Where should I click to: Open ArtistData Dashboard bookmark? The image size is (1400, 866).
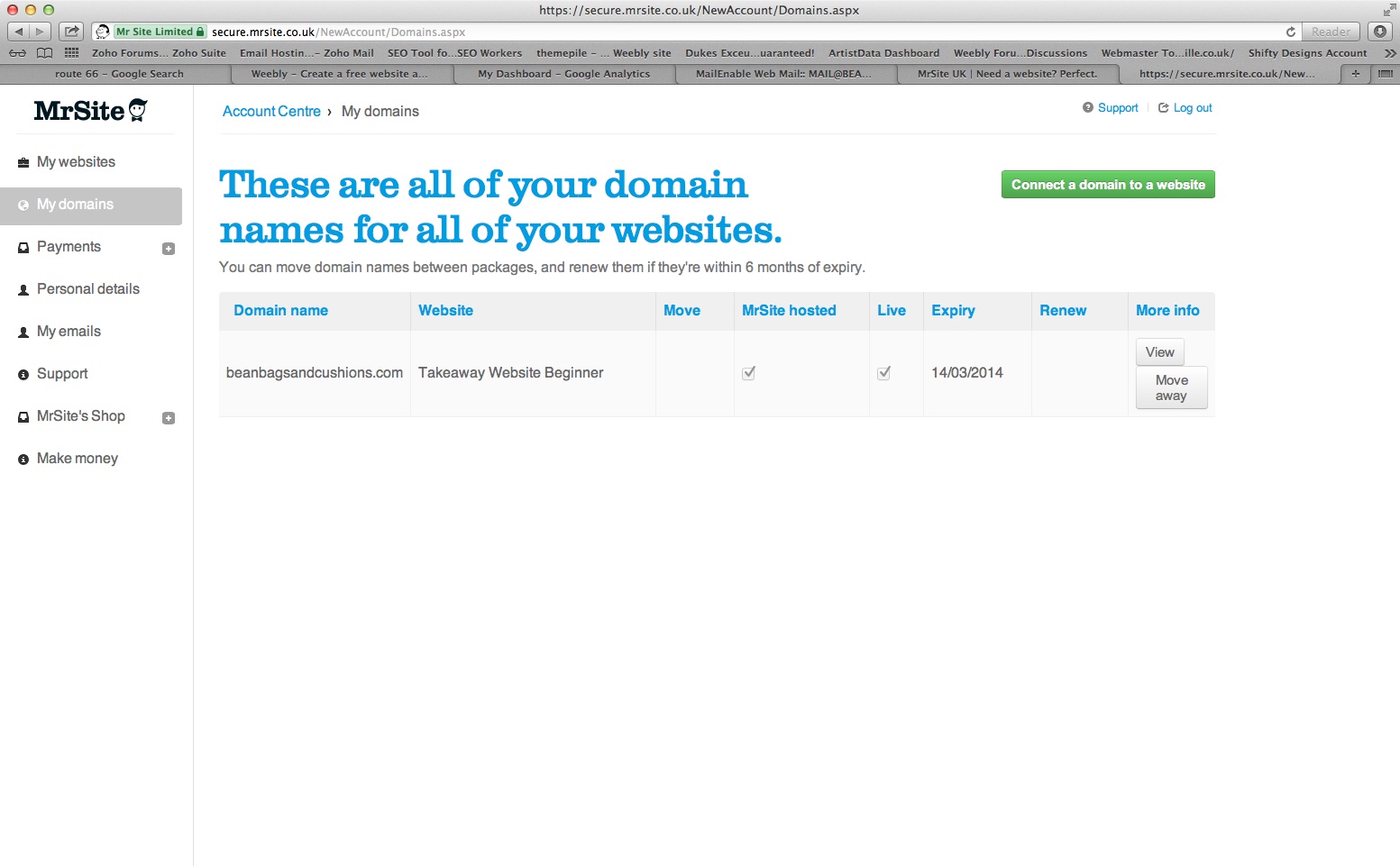pyautogui.click(x=883, y=53)
